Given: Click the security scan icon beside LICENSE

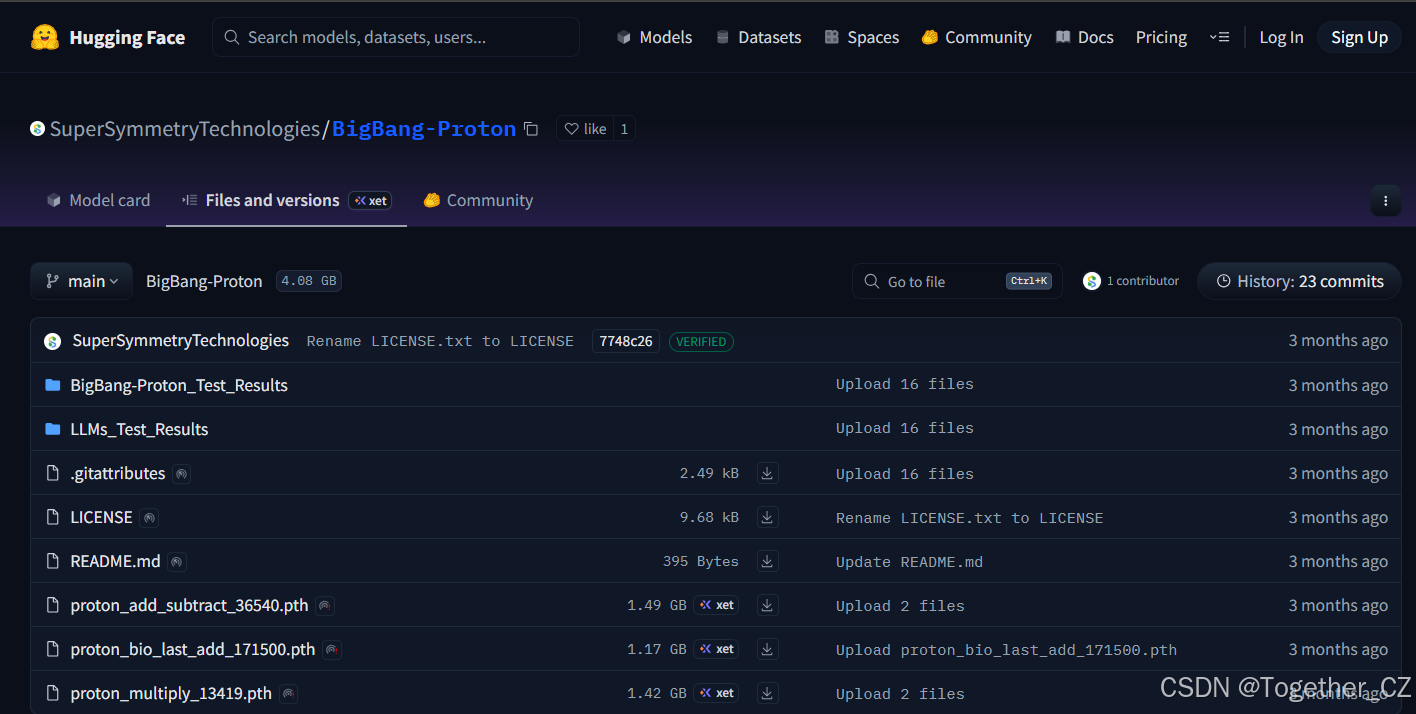Looking at the screenshot, I should click(149, 518).
